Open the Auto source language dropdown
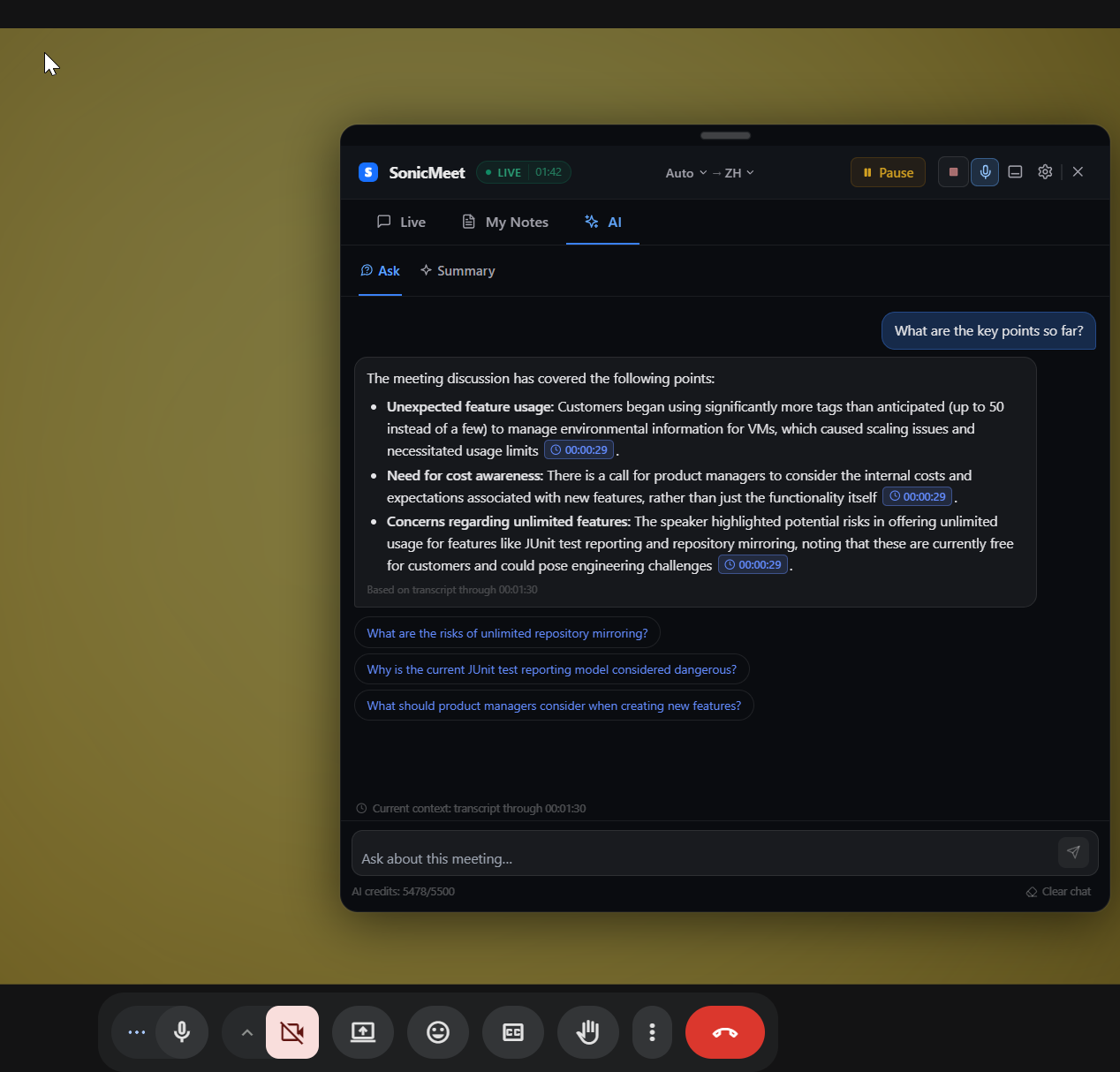Viewport: 1120px width, 1072px height. pyautogui.click(x=686, y=173)
